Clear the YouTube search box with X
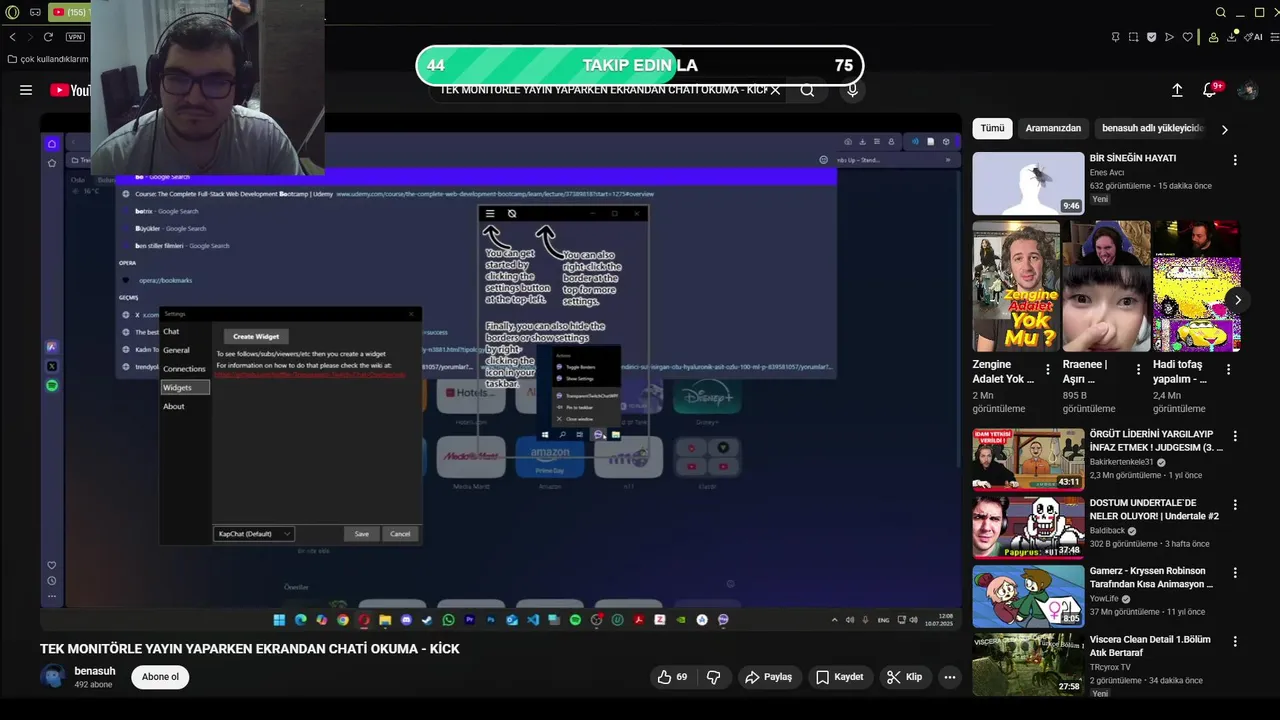This screenshot has height=720, width=1280. (x=775, y=90)
